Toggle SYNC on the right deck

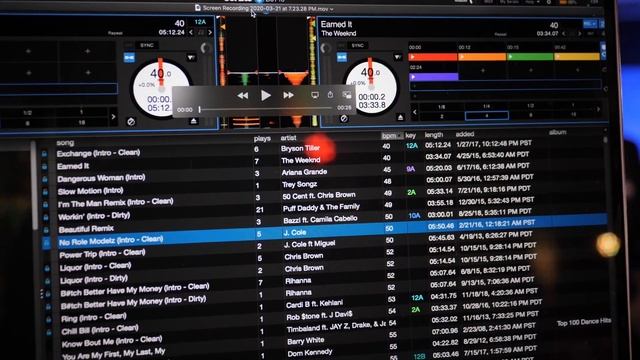click(358, 45)
